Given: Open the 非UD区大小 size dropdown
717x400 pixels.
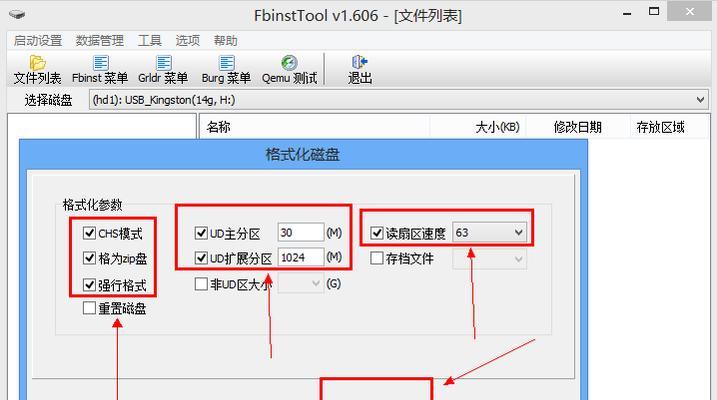Looking at the screenshot, I should (x=300, y=284).
